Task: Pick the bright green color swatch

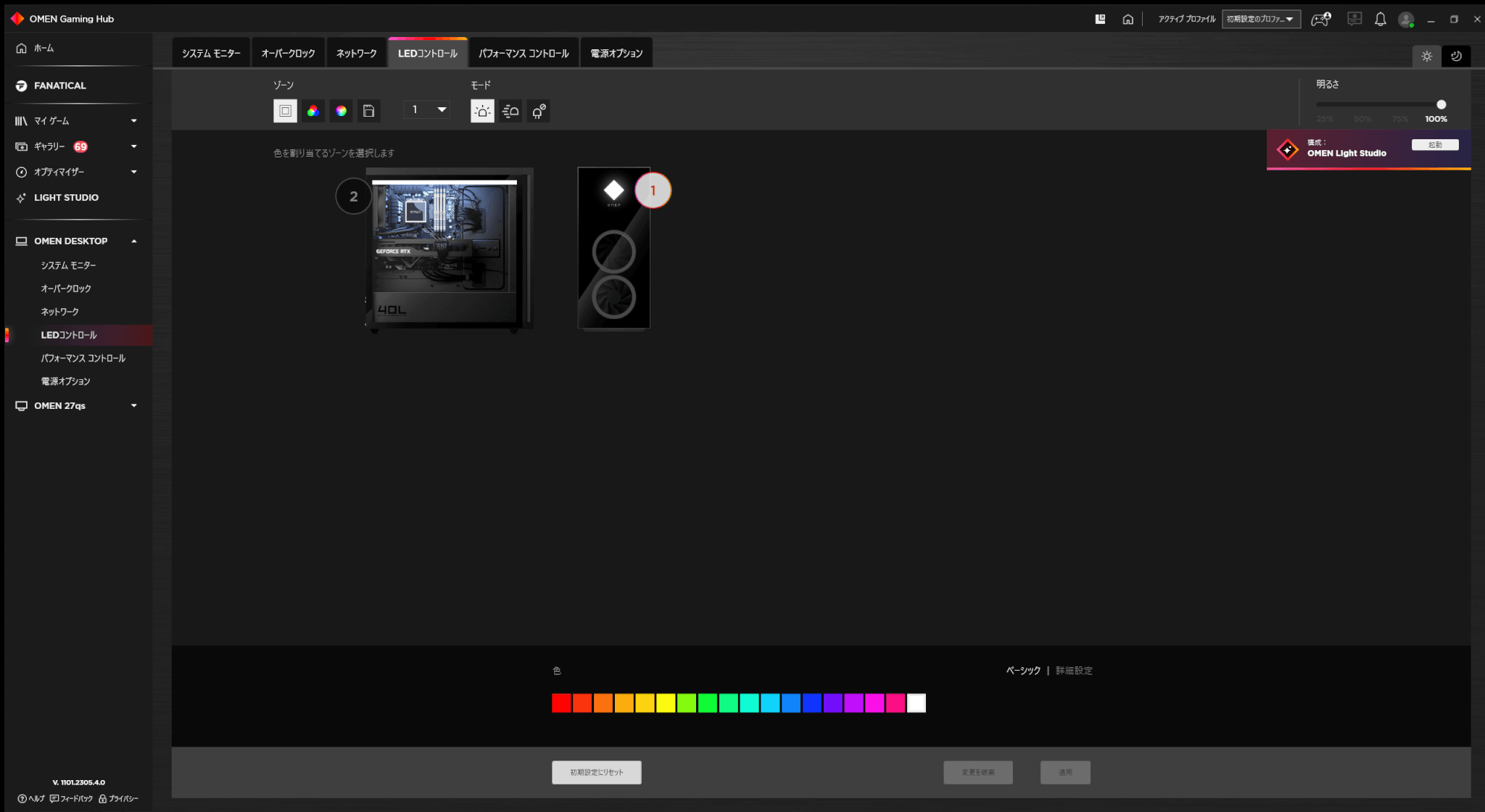Action: 708,703
